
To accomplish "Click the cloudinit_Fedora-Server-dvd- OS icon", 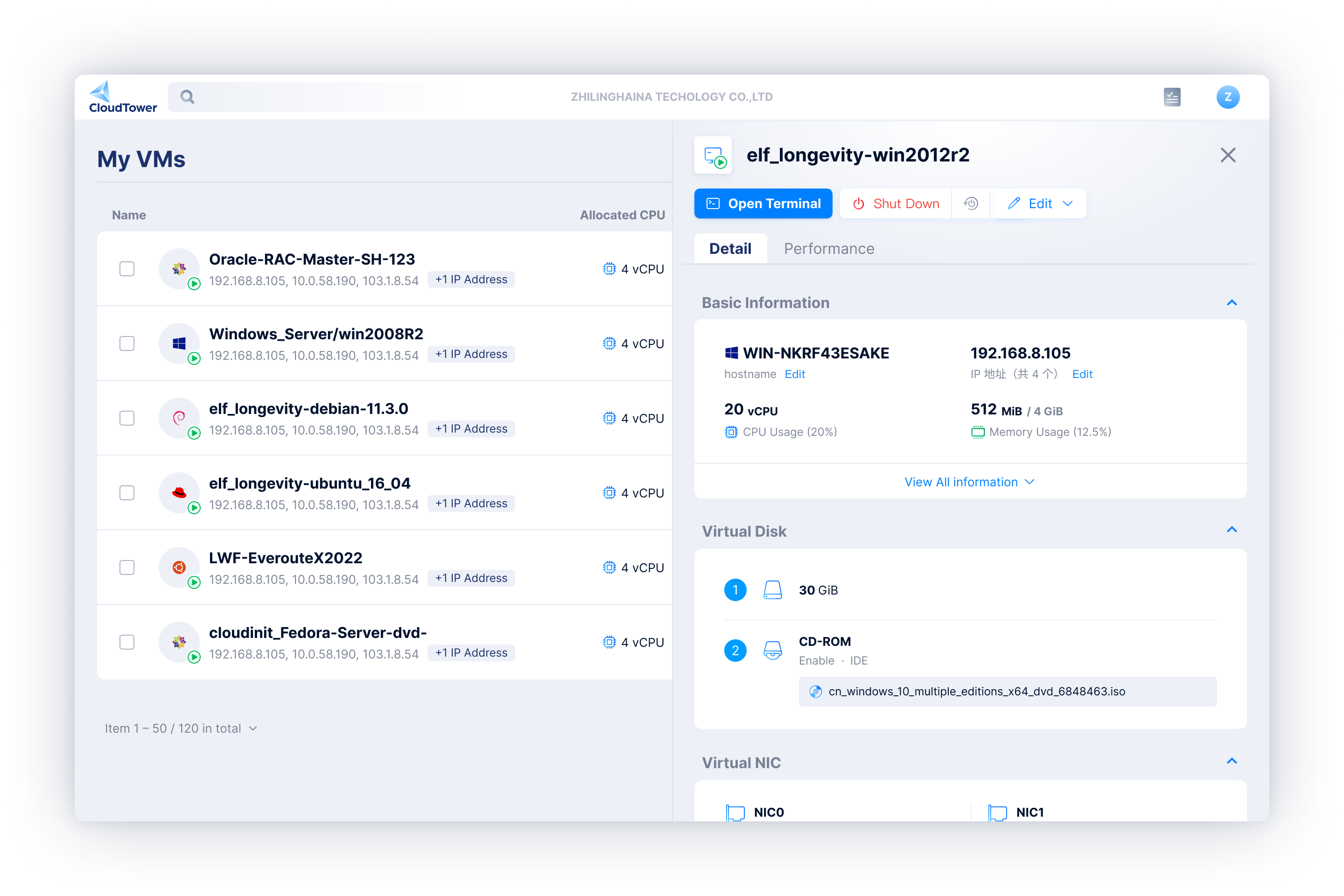I will pyautogui.click(x=179, y=642).
